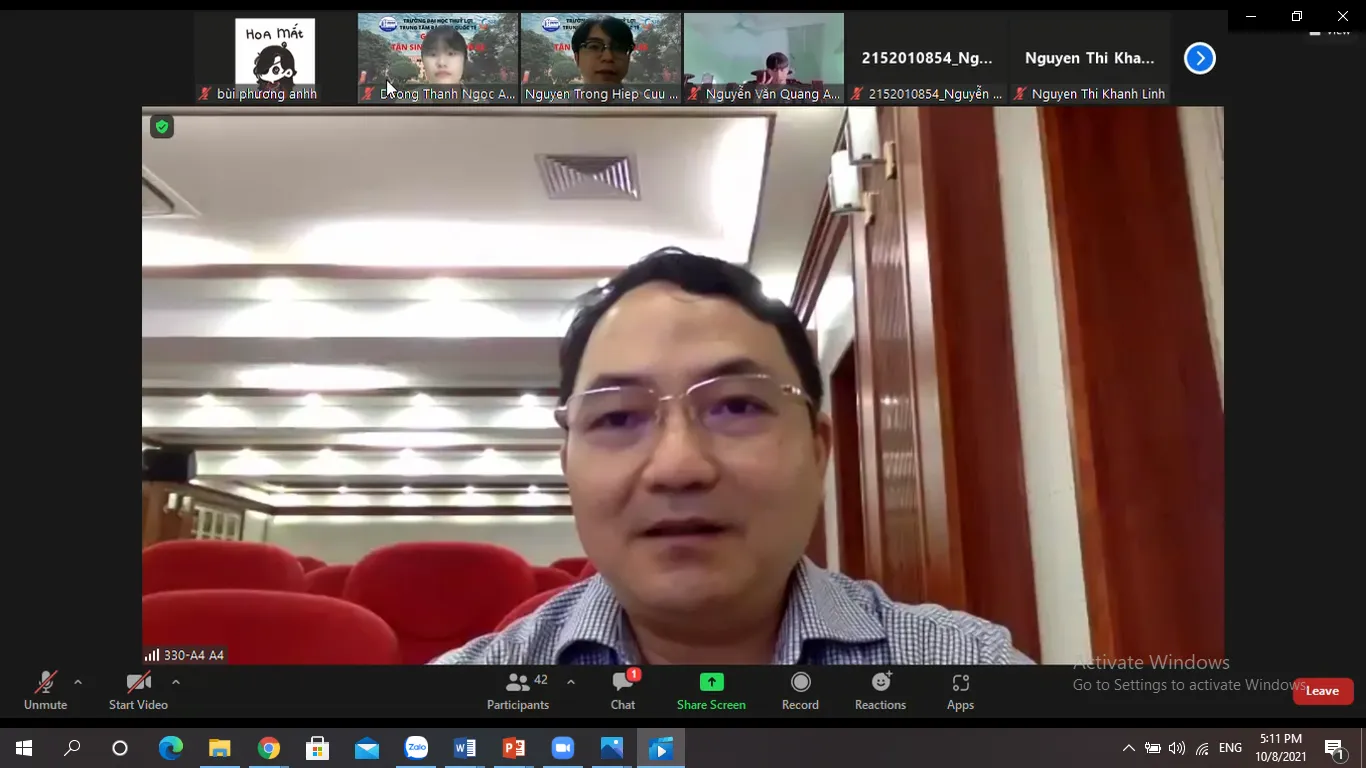Viewport: 1366px width, 768px height.
Task: Open the Zoom Apps panel
Action: (x=960, y=691)
